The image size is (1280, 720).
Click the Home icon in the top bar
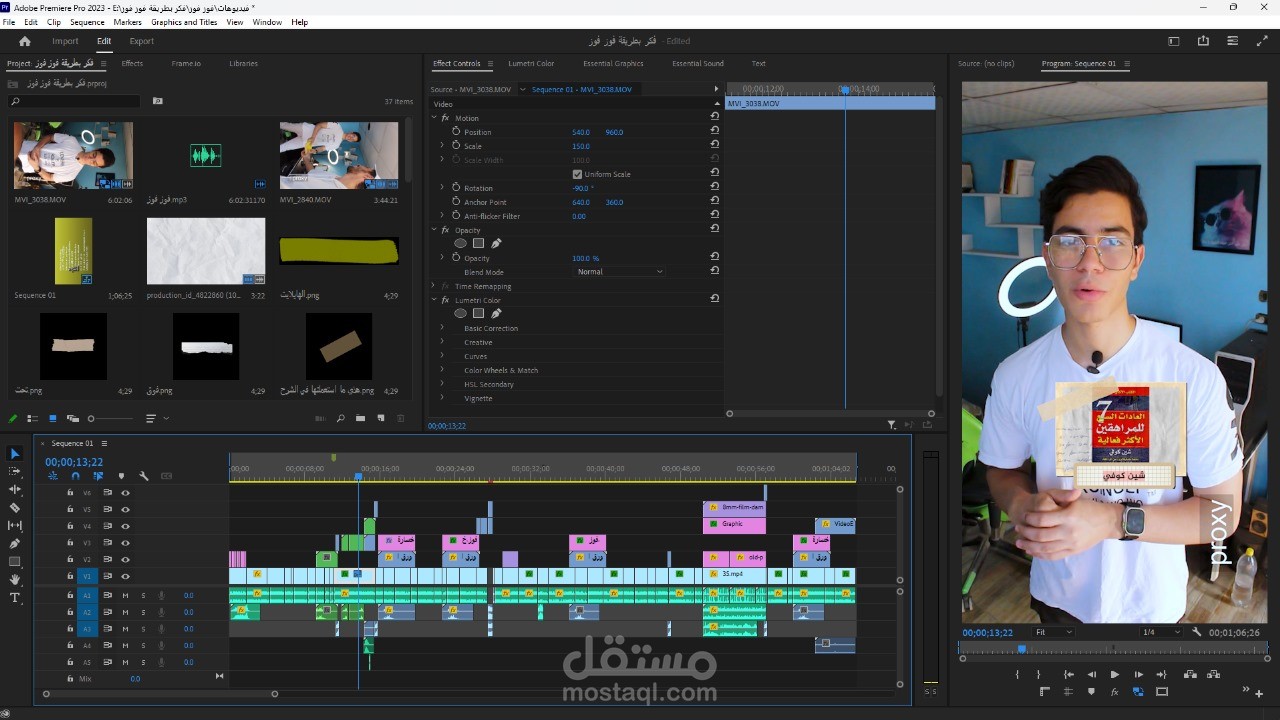pos(25,41)
